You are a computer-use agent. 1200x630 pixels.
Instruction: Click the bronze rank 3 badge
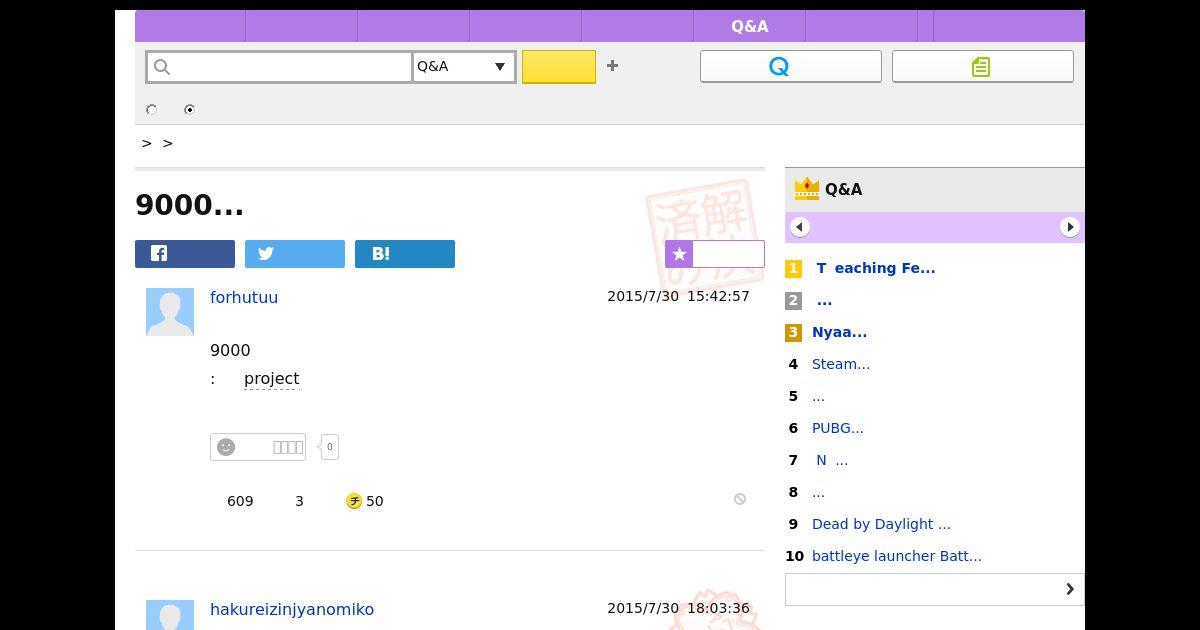[793, 332]
